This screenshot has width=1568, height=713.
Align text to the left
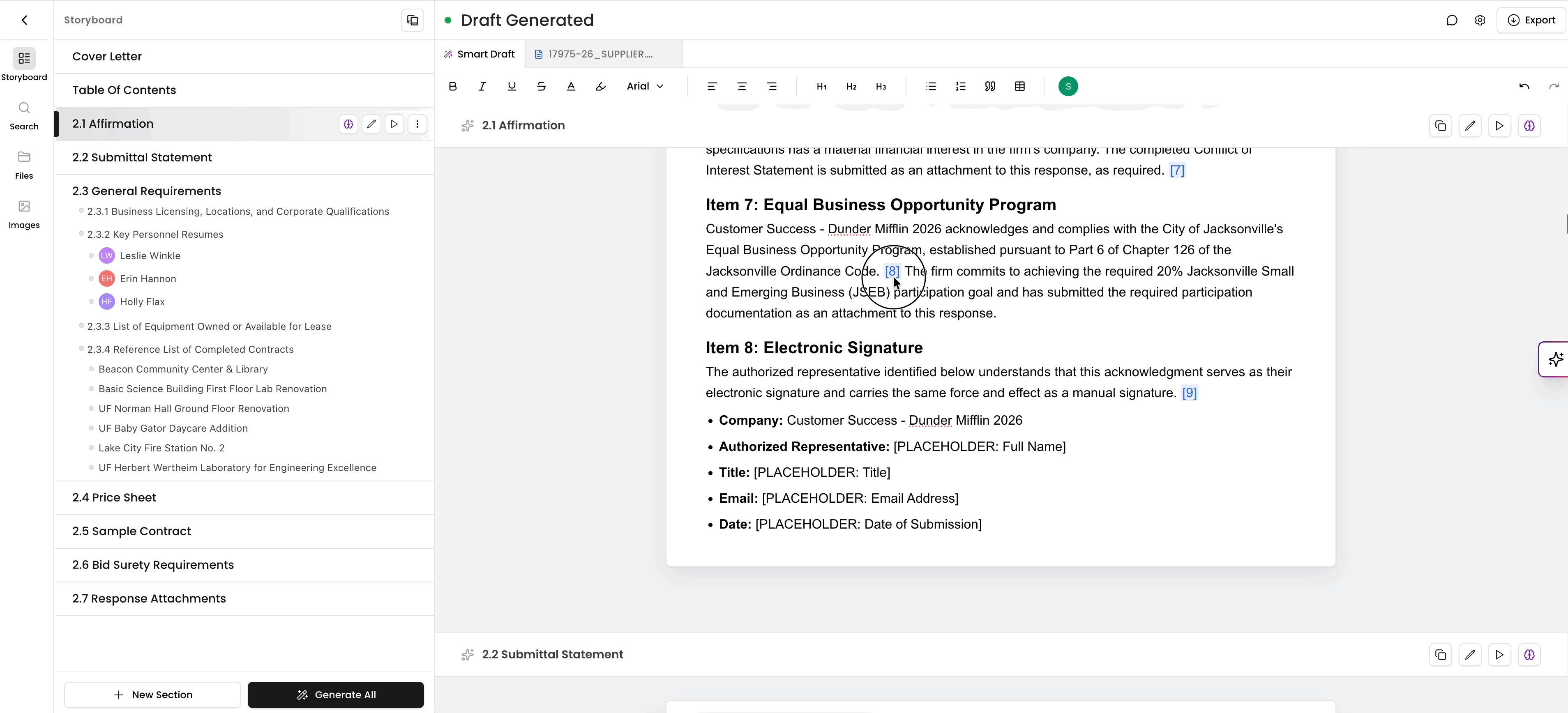[x=712, y=86]
